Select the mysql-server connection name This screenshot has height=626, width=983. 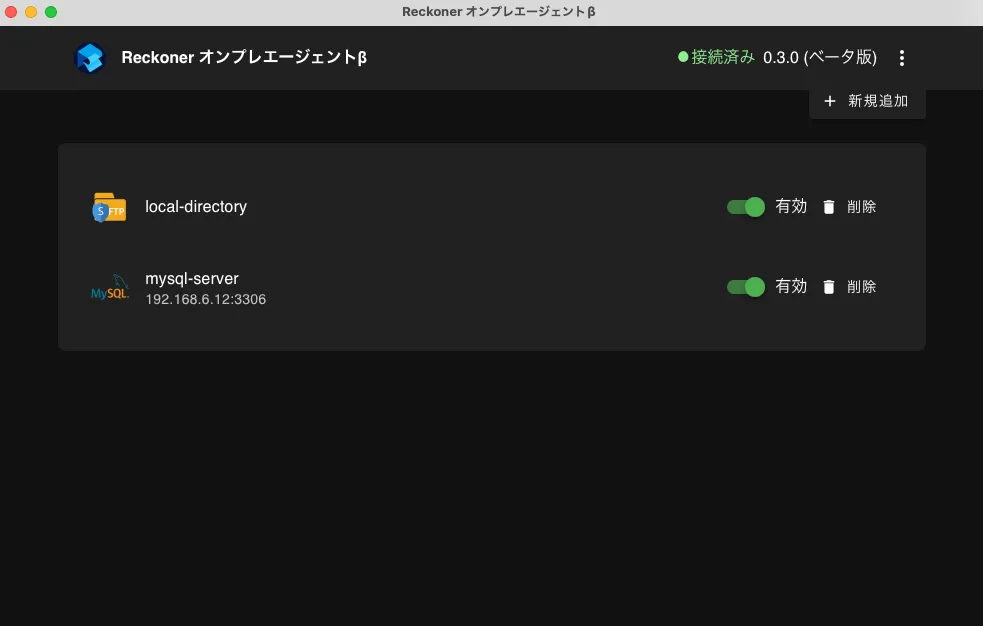click(192, 278)
